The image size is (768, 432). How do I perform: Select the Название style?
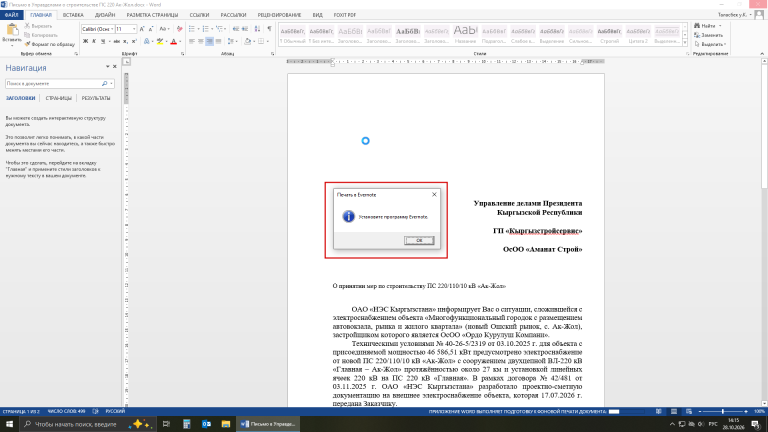click(x=465, y=35)
